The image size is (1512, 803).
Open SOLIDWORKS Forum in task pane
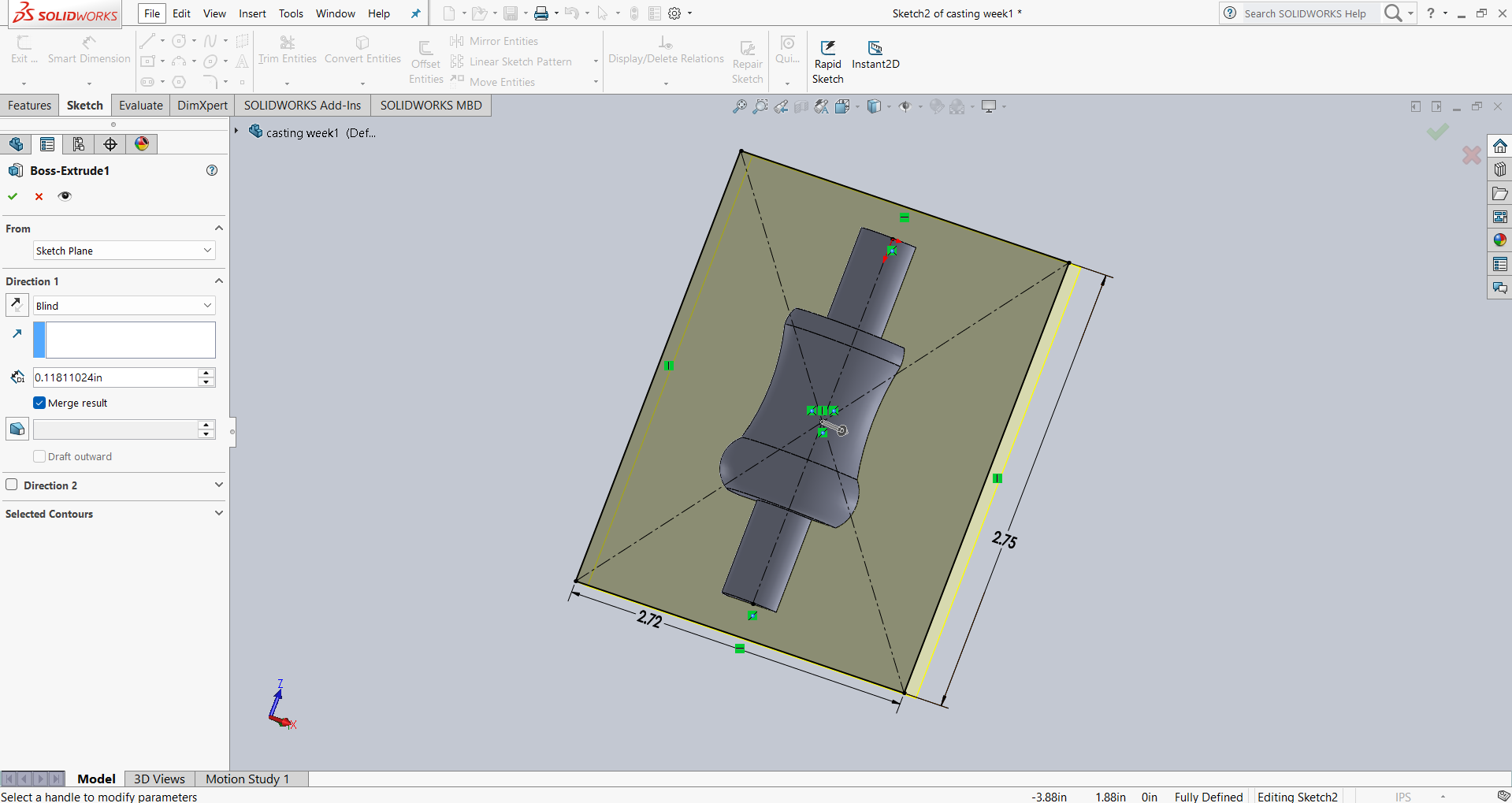1500,288
